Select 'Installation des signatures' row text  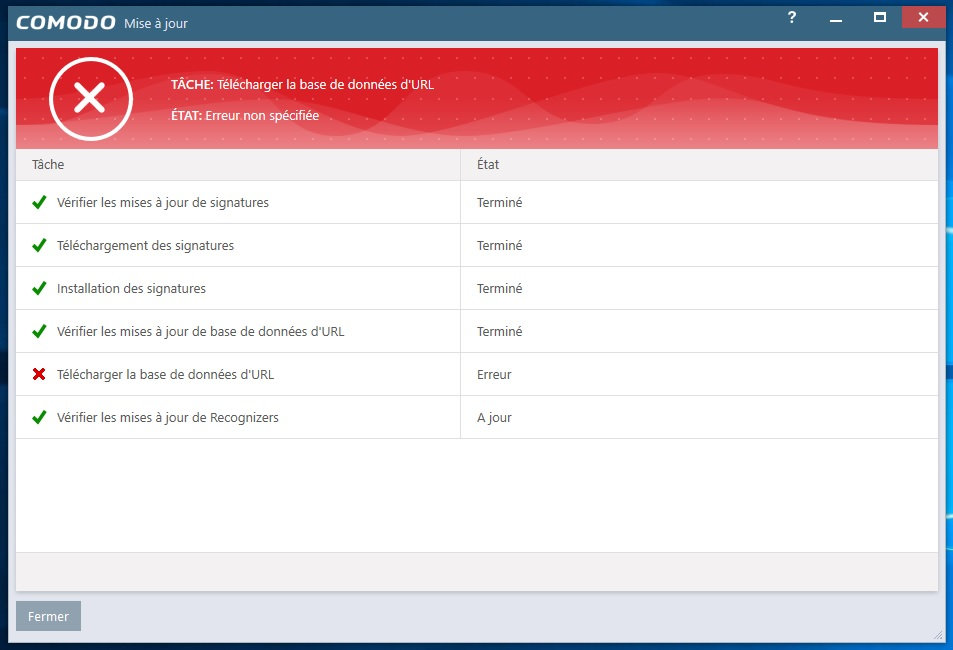(x=131, y=288)
